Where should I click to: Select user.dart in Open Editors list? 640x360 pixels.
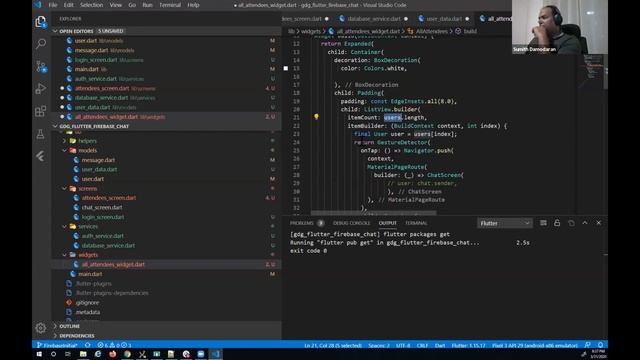click(x=86, y=40)
